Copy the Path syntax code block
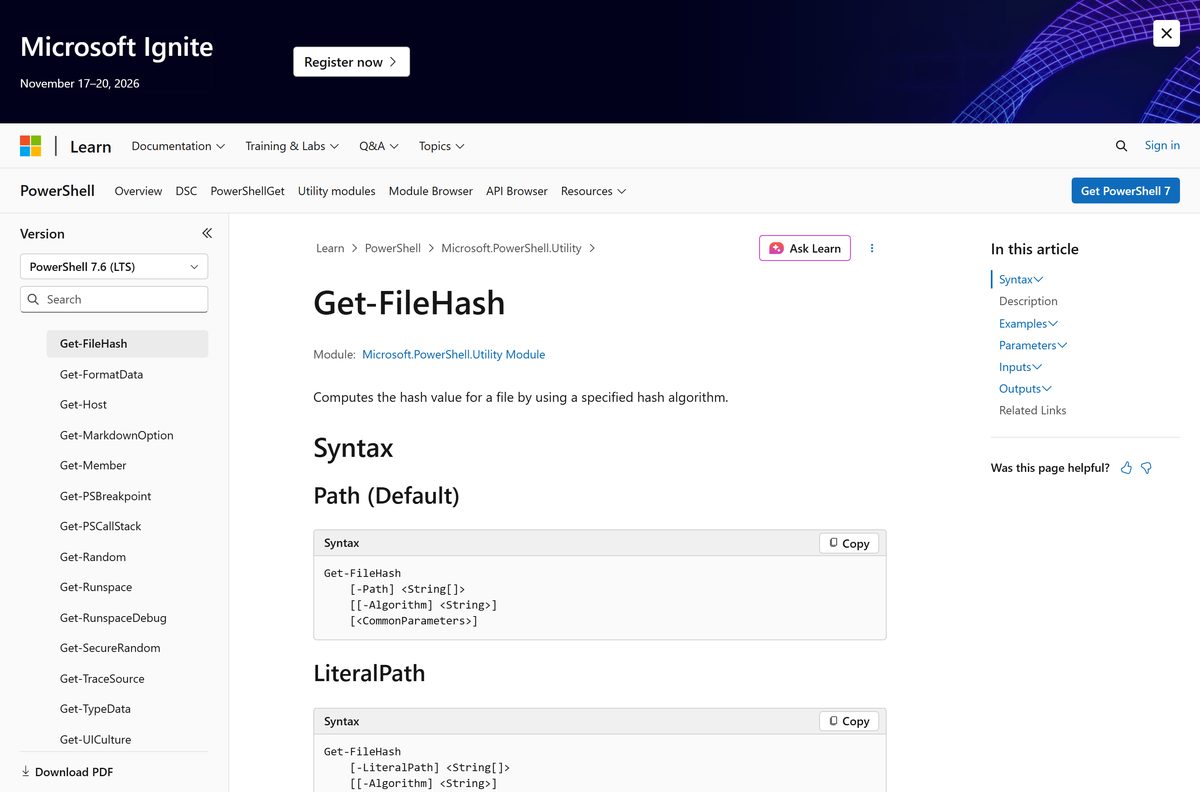 click(x=849, y=543)
